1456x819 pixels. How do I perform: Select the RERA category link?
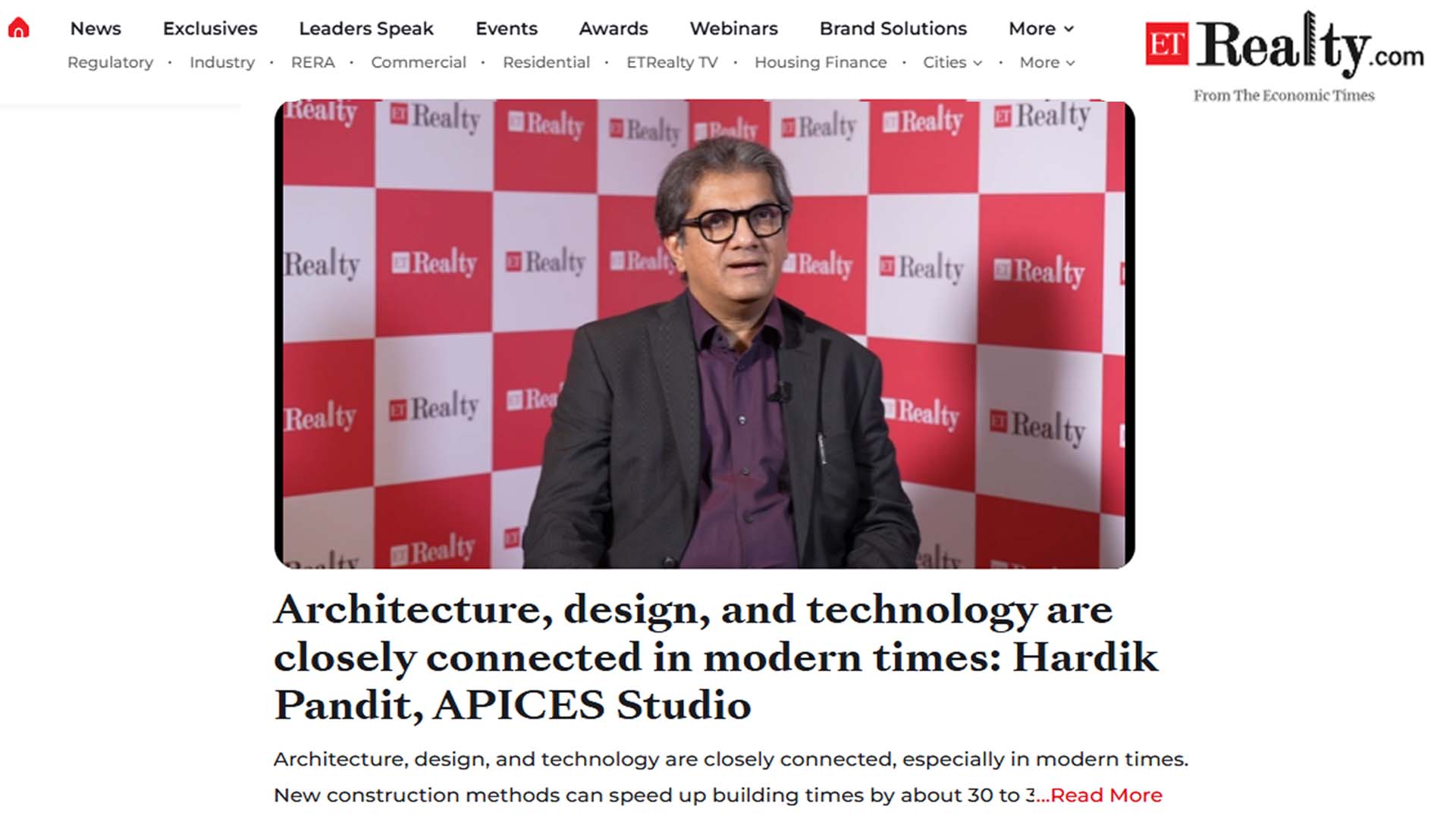pyautogui.click(x=312, y=63)
